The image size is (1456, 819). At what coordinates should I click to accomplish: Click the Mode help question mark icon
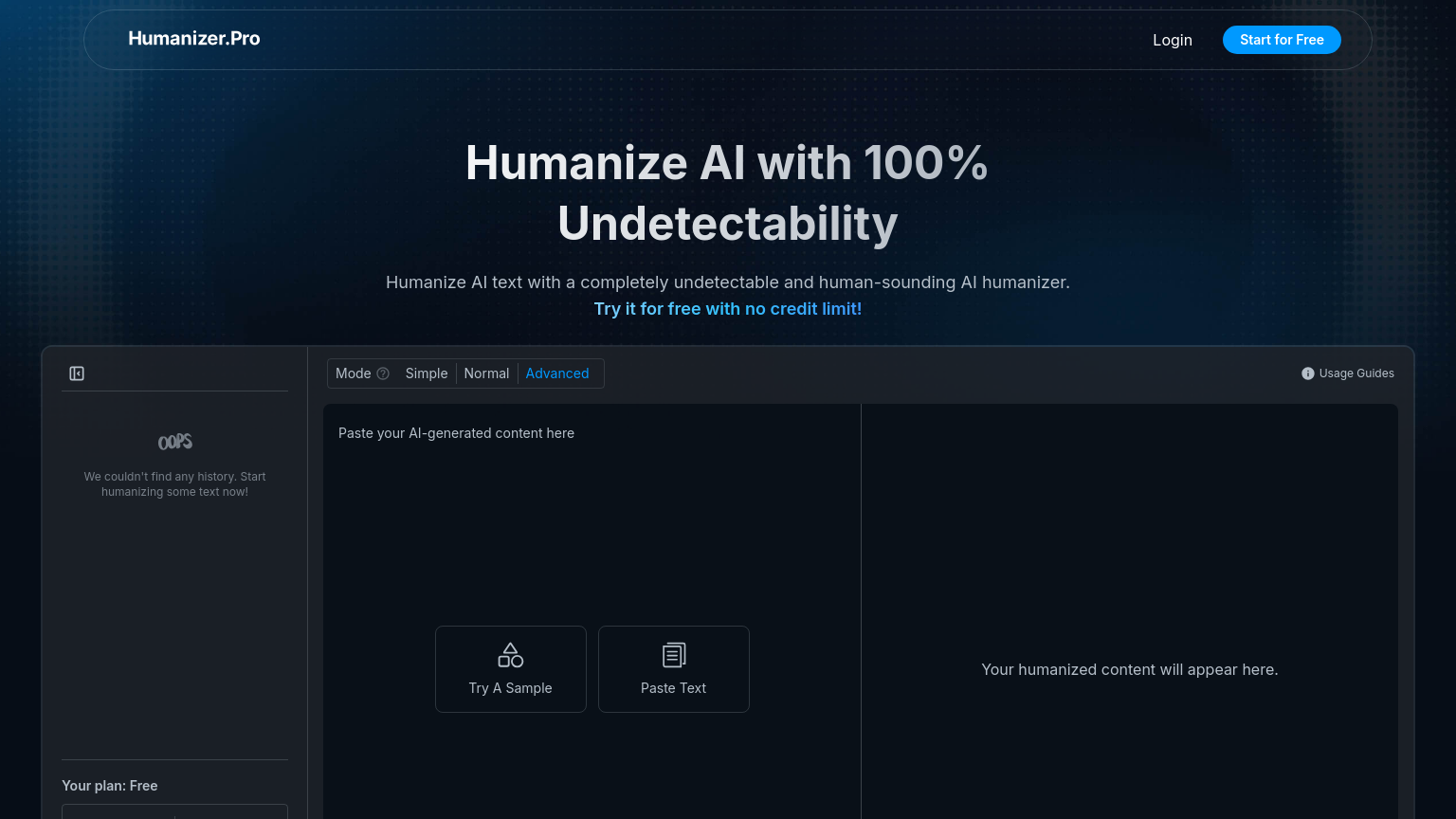point(383,373)
